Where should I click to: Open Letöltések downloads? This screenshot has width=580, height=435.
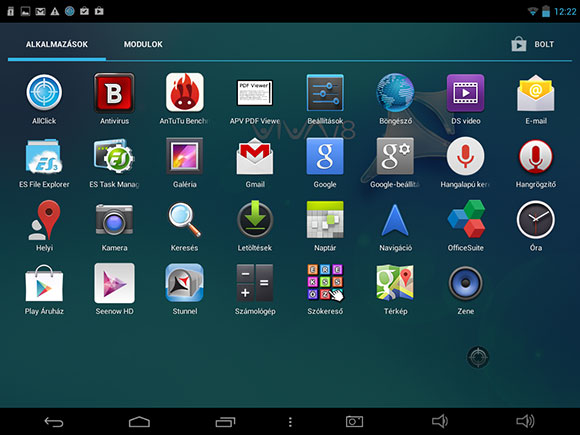[x=255, y=219]
